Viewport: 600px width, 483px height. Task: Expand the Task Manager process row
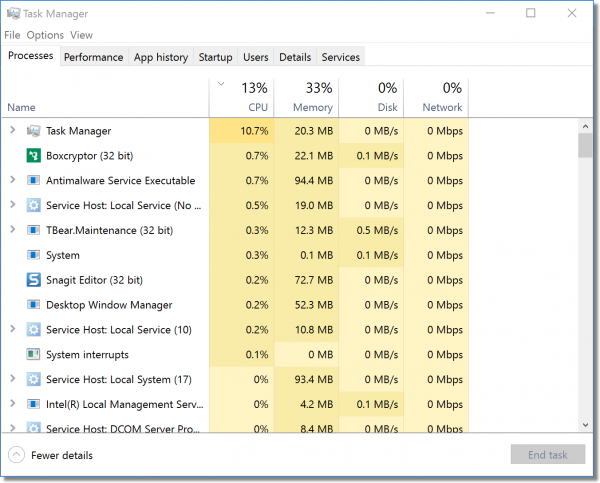13,130
